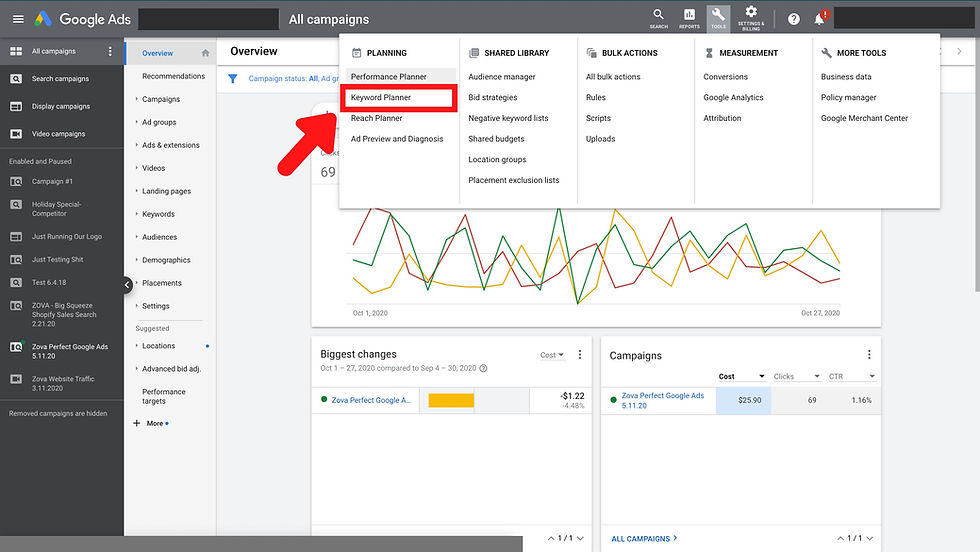Open Google Merchant Center

tap(864, 118)
